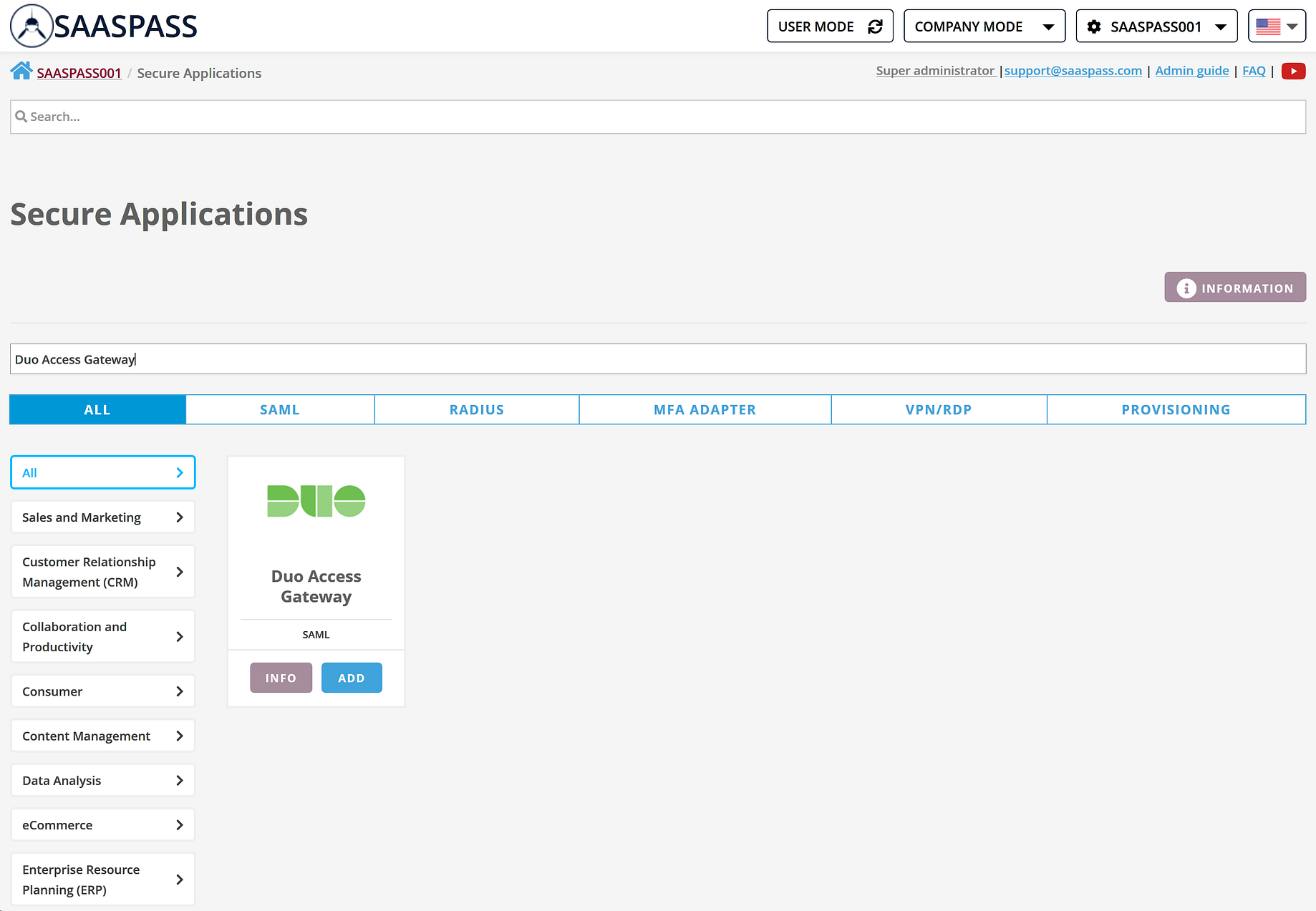Expand Content Management category
The height and width of the screenshot is (911, 1316).
103,736
